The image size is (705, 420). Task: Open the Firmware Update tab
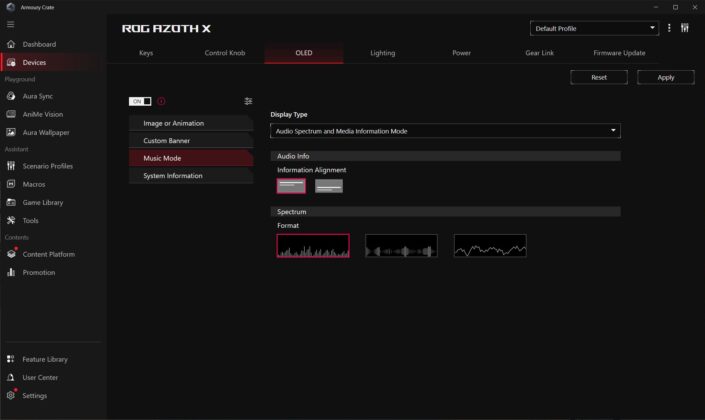[619, 53]
